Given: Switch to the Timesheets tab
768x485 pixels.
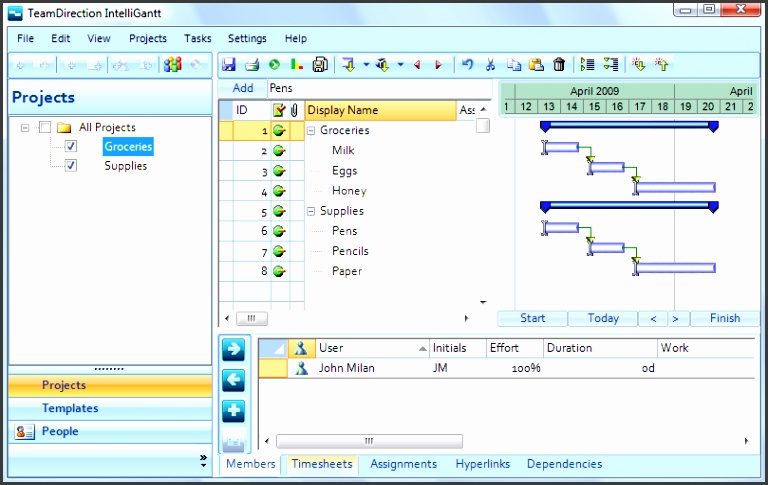Looking at the screenshot, I should (x=321, y=464).
